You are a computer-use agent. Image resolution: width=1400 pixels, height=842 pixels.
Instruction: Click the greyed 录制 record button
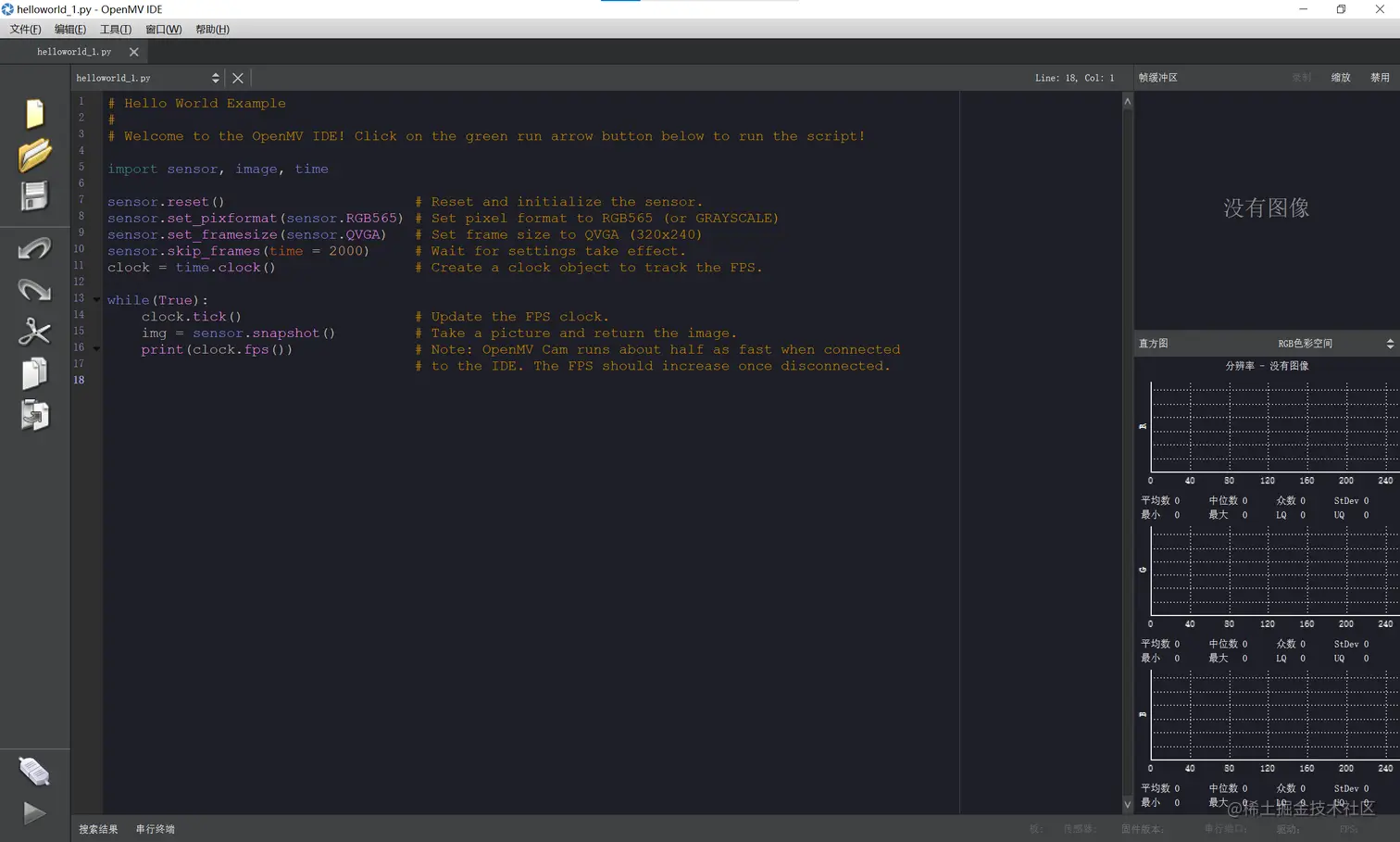(1302, 78)
